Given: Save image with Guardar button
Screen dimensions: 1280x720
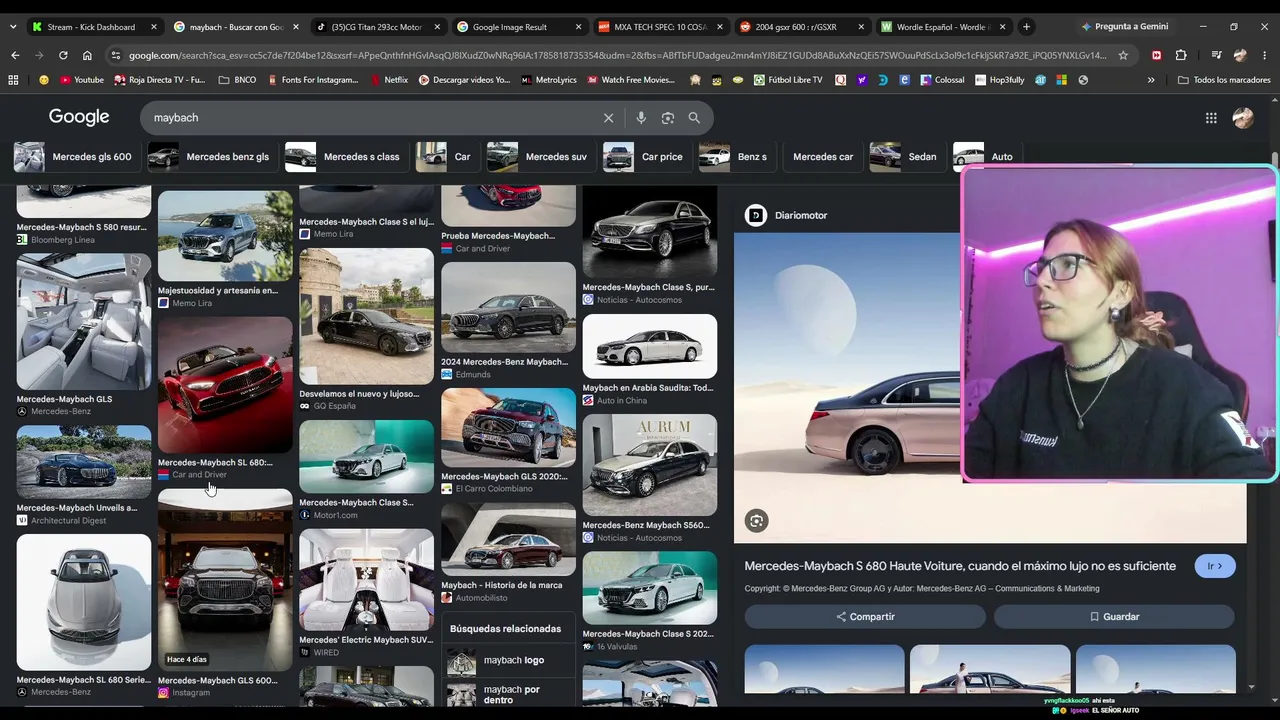Looking at the screenshot, I should coord(1114,617).
